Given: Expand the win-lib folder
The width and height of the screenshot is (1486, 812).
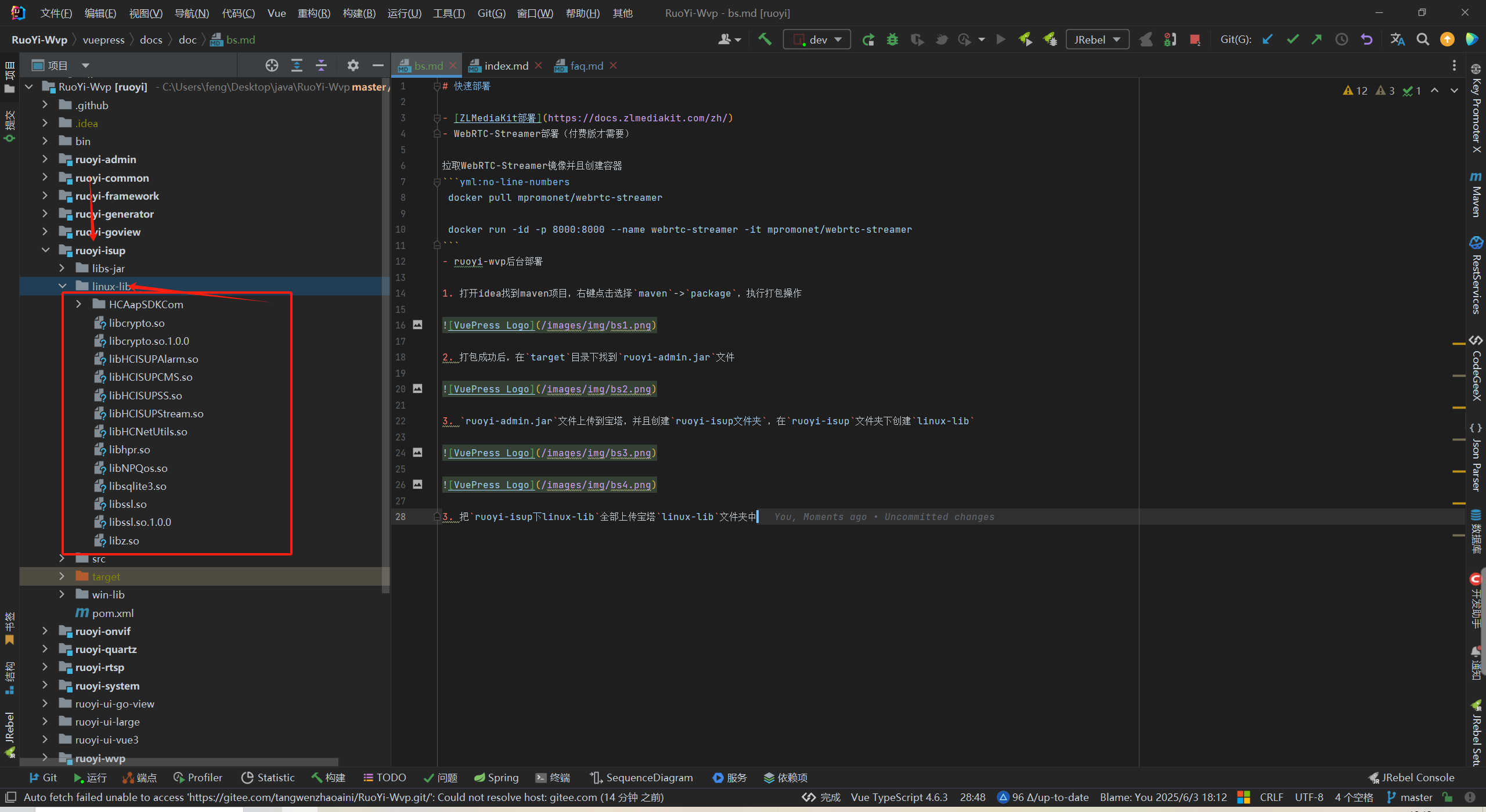Looking at the screenshot, I should pos(62,594).
